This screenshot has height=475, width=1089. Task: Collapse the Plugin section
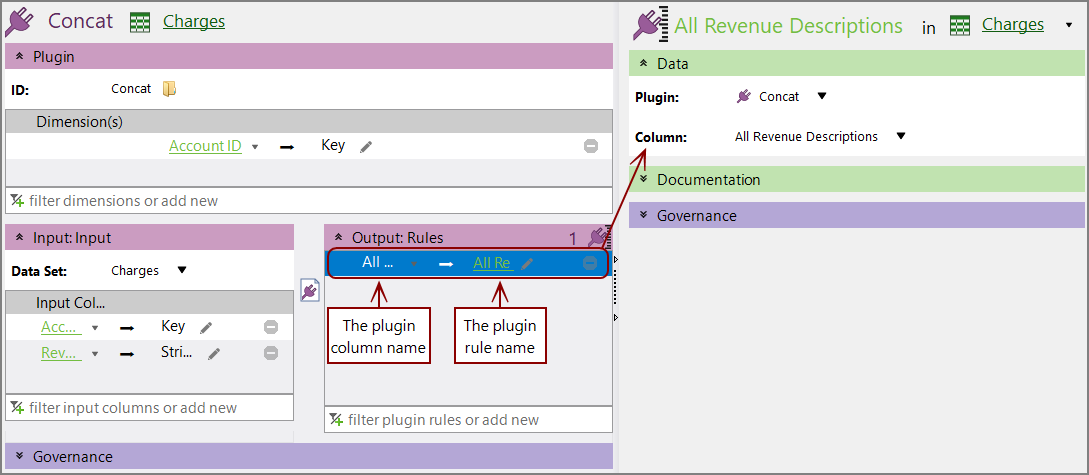click(19, 57)
